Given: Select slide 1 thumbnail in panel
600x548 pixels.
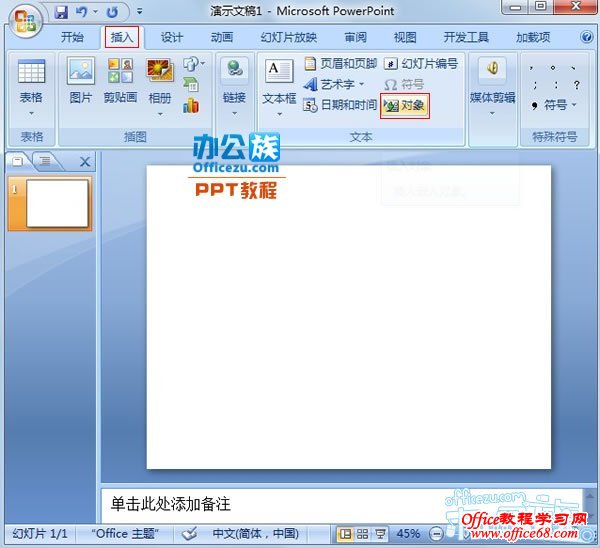Looking at the screenshot, I should (56, 205).
